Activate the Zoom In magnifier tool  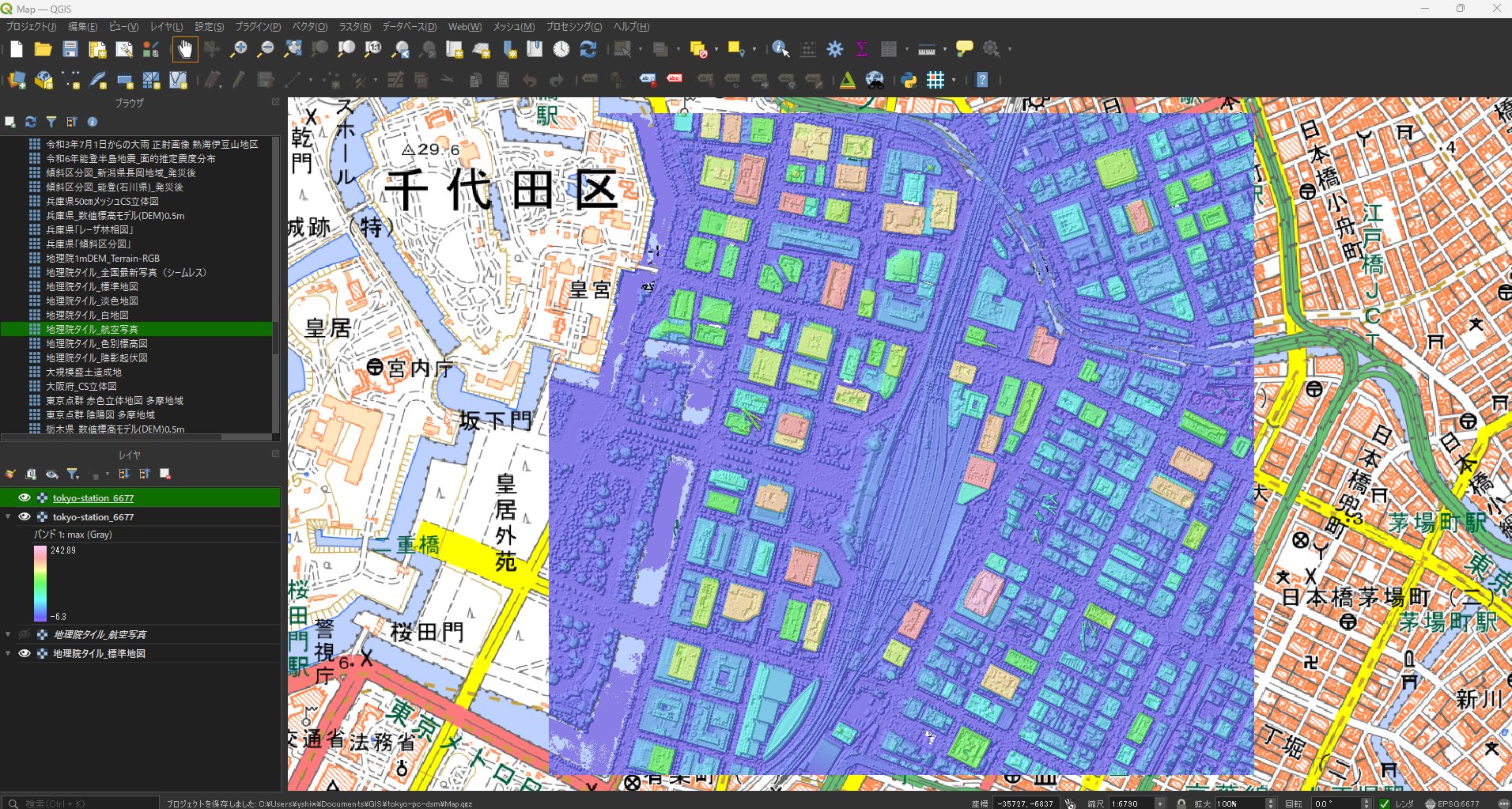pos(238,49)
